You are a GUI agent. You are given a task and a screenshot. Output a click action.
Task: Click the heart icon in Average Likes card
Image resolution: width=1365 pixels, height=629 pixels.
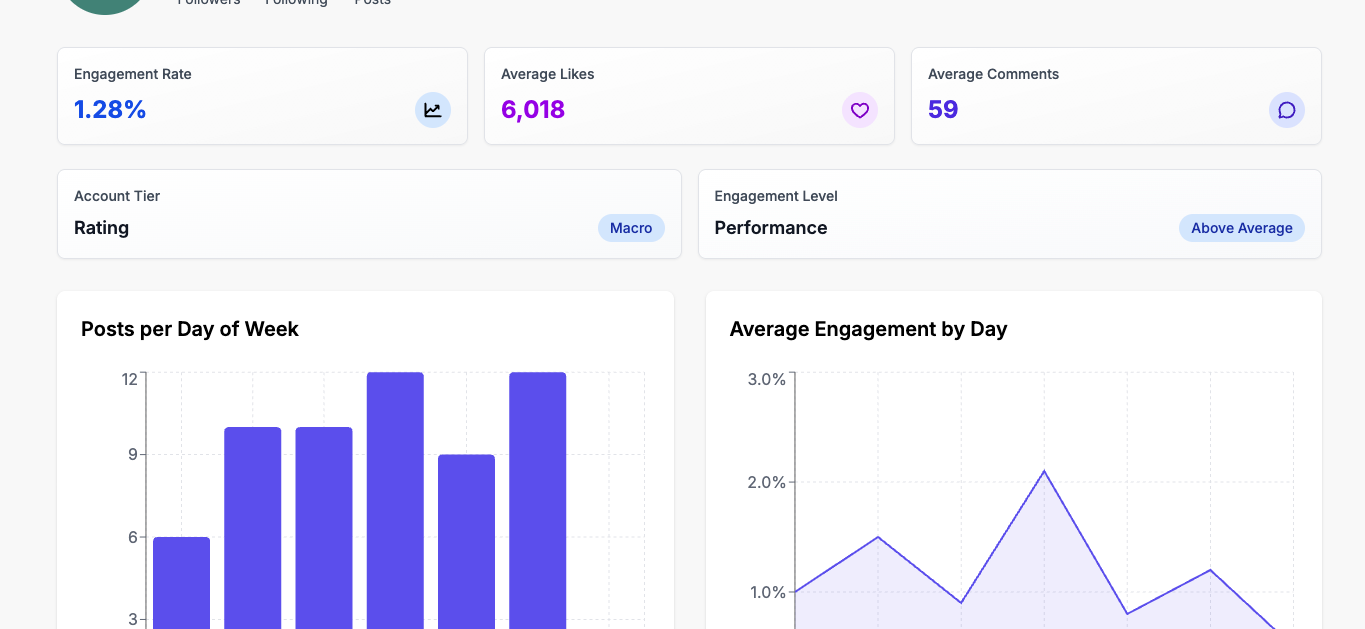coord(859,110)
